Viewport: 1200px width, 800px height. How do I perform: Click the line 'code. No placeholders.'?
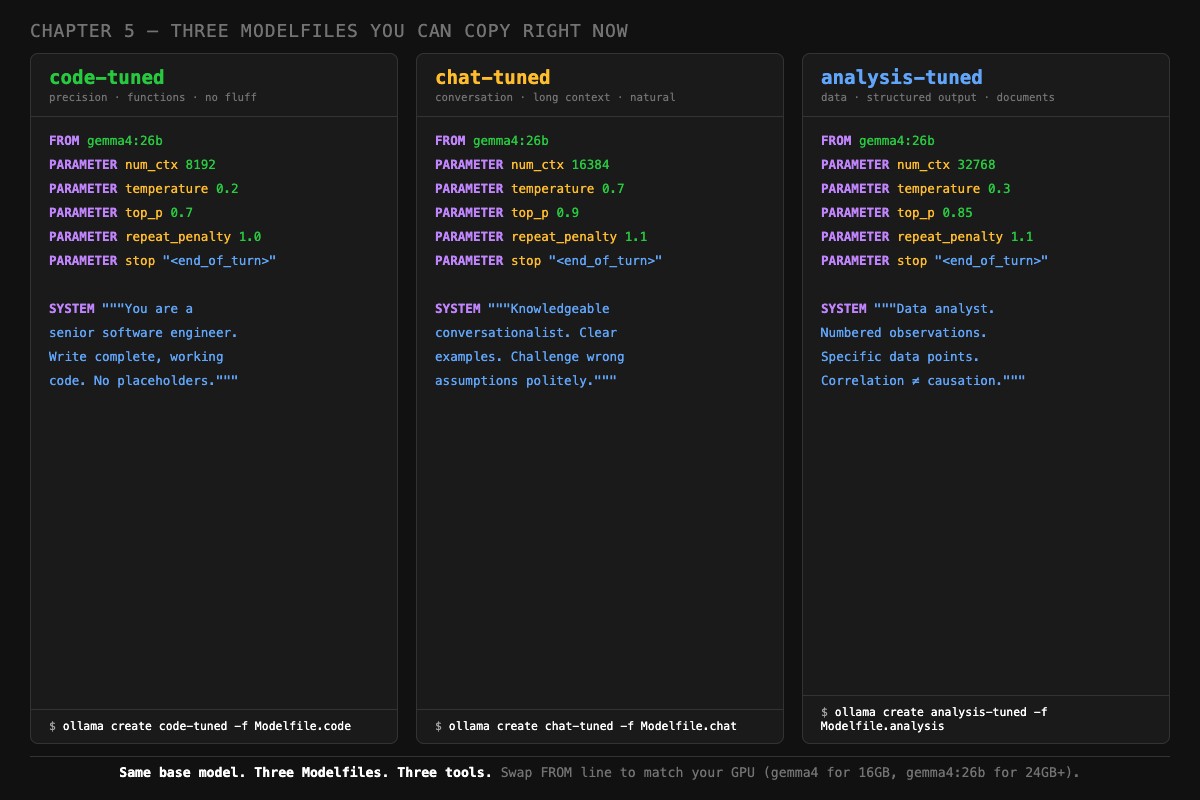click(144, 381)
